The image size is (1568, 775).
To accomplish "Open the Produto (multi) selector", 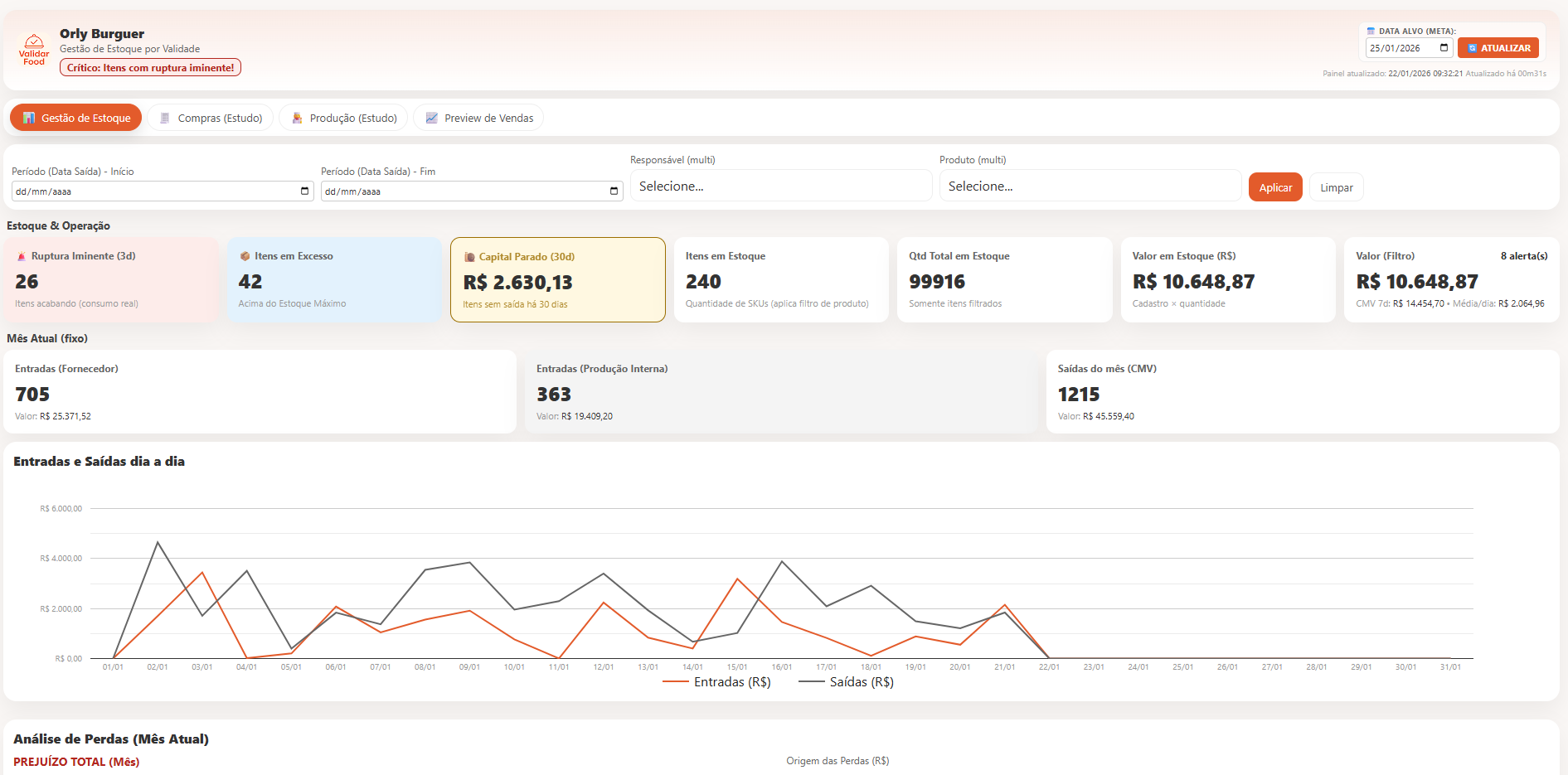I will tap(1090, 186).
